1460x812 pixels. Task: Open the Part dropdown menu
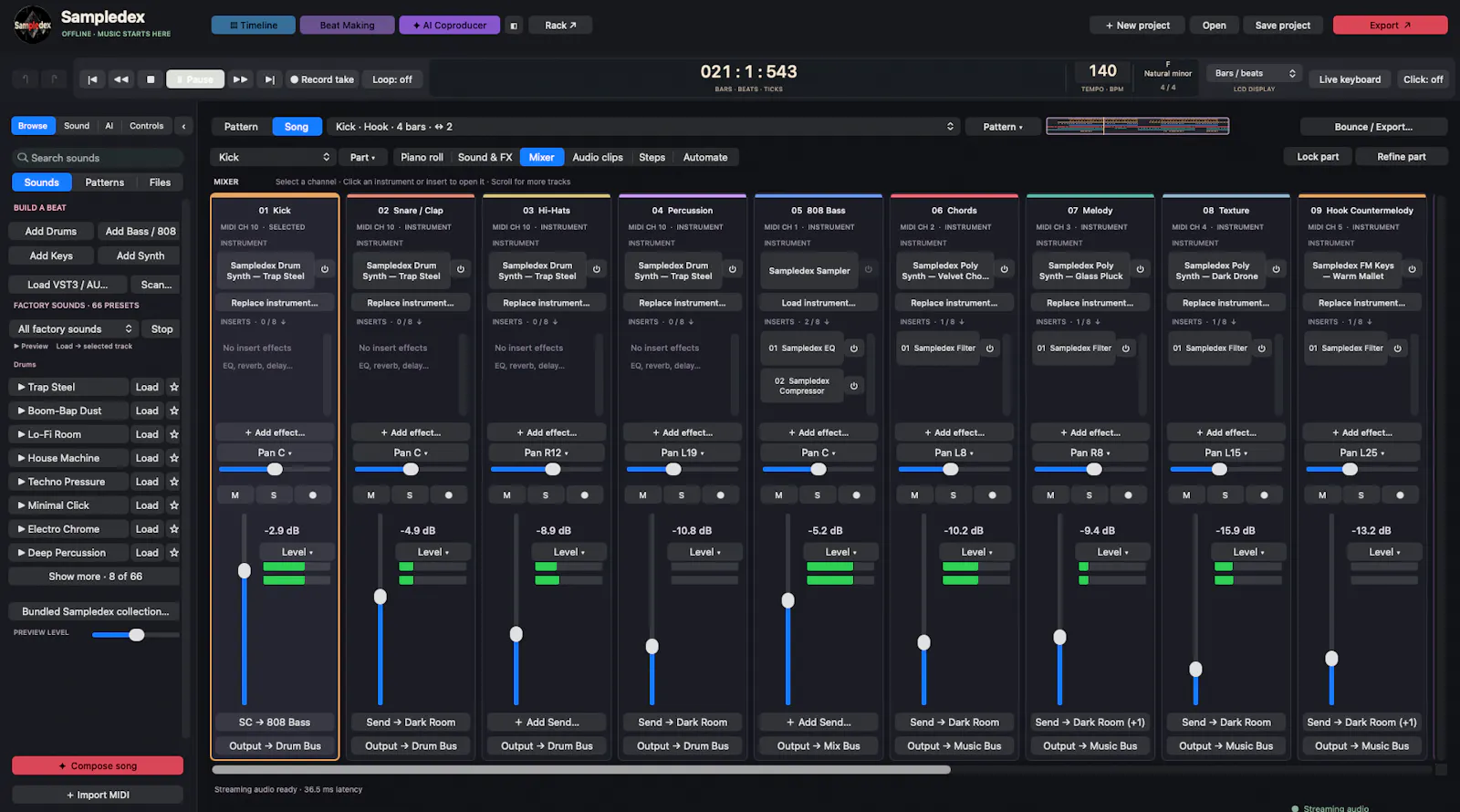coord(363,157)
